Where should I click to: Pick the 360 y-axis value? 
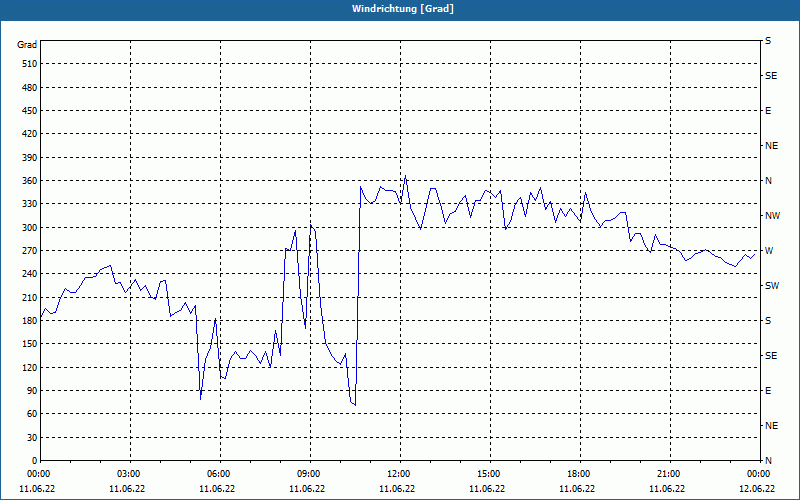[30, 181]
